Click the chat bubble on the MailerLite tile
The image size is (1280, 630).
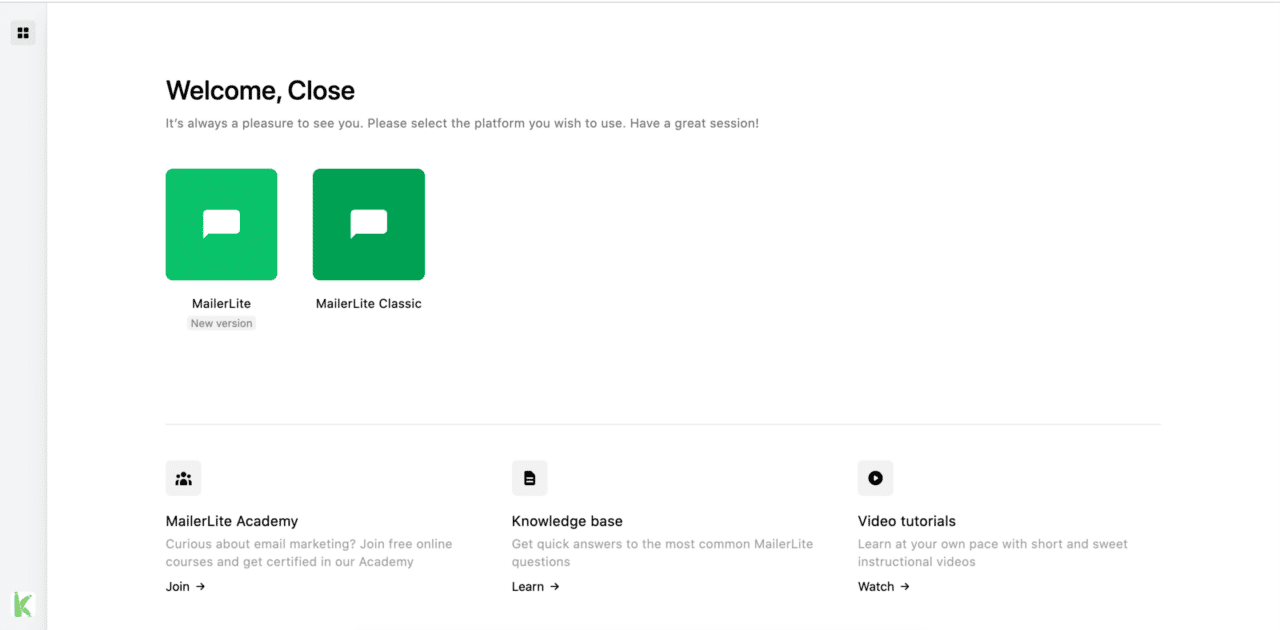click(x=221, y=222)
